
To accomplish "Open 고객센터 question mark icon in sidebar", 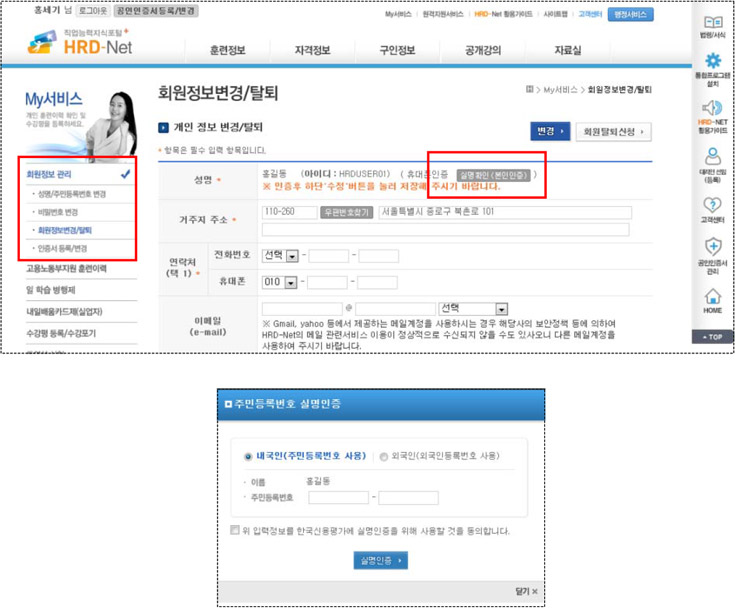I will click(713, 205).
